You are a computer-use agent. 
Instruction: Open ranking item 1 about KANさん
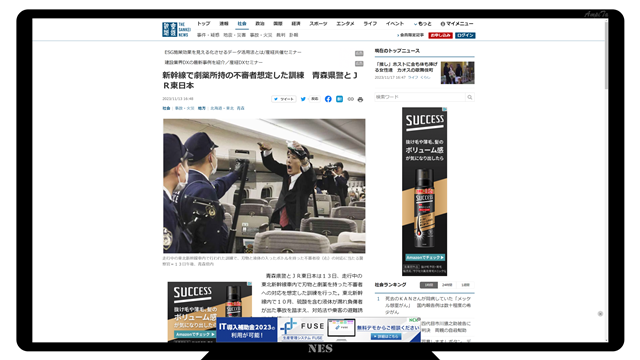click(x=428, y=305)
